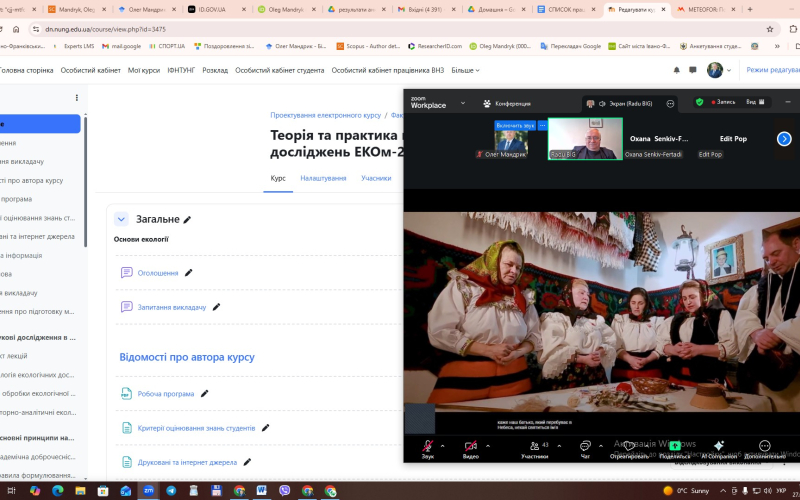Collapse the Загальне section chevron
This screenshot has width=800, height=500.
(x=121, y=219)
